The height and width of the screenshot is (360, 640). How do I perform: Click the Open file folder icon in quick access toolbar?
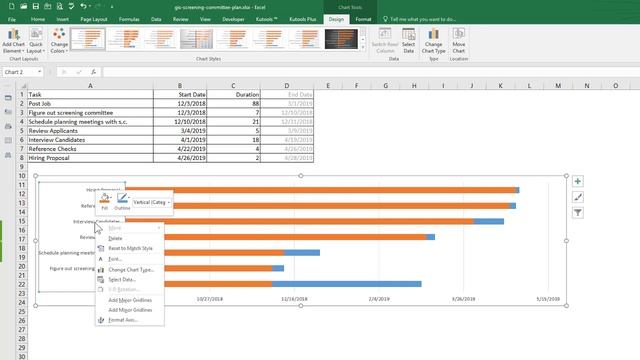[x=24, y=7]
